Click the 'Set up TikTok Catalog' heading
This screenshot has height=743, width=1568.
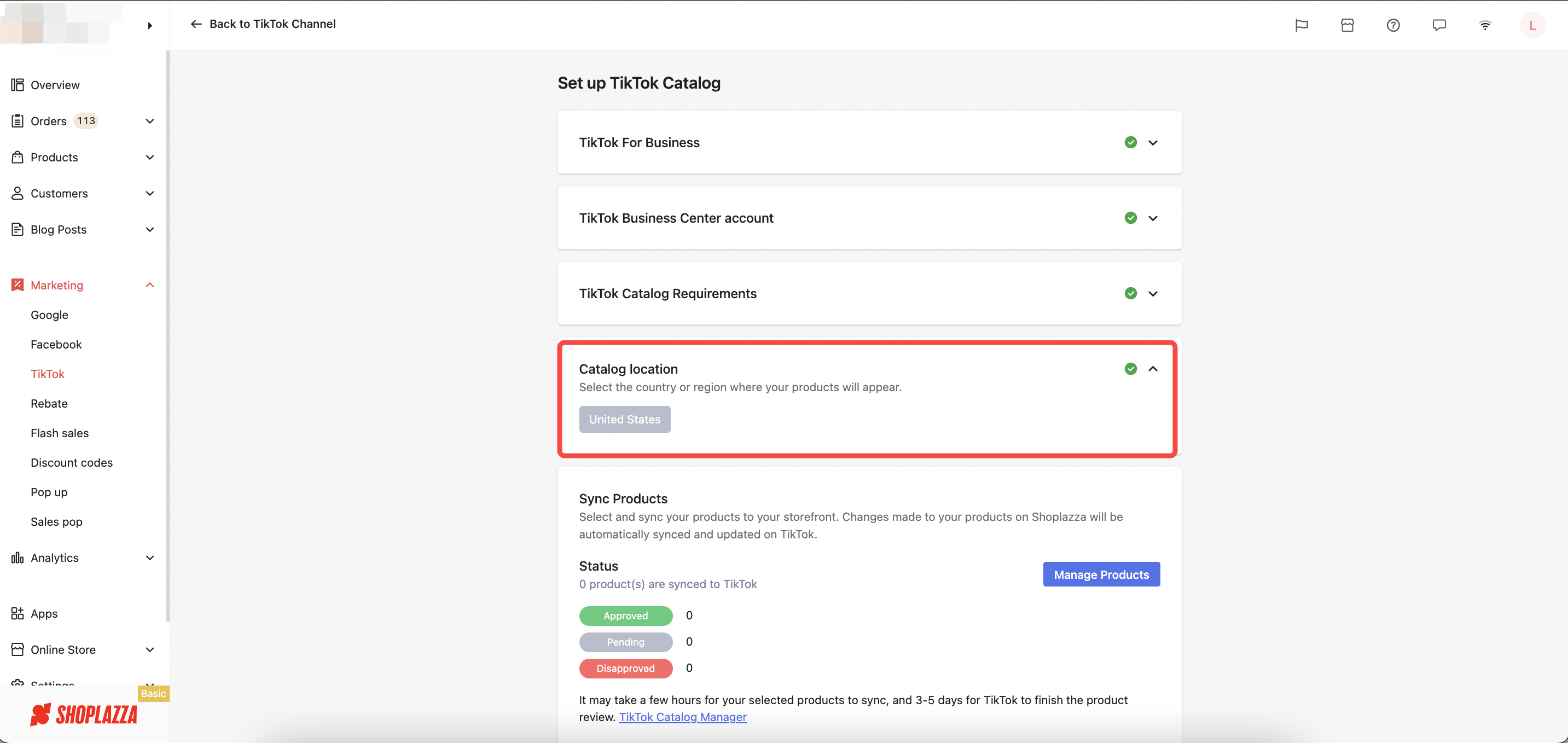[639, 83]
